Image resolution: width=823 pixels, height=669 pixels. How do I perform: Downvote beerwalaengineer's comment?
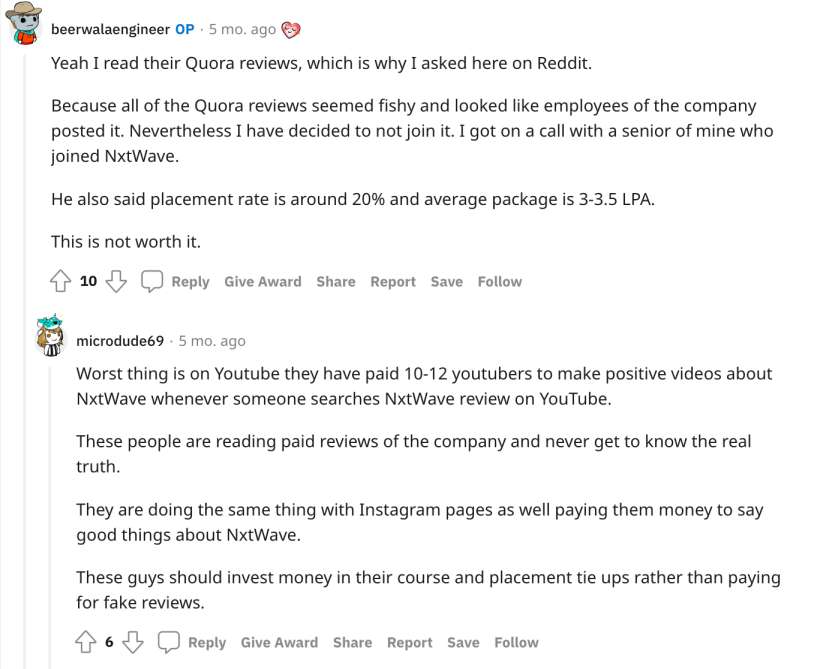[116, 281]
